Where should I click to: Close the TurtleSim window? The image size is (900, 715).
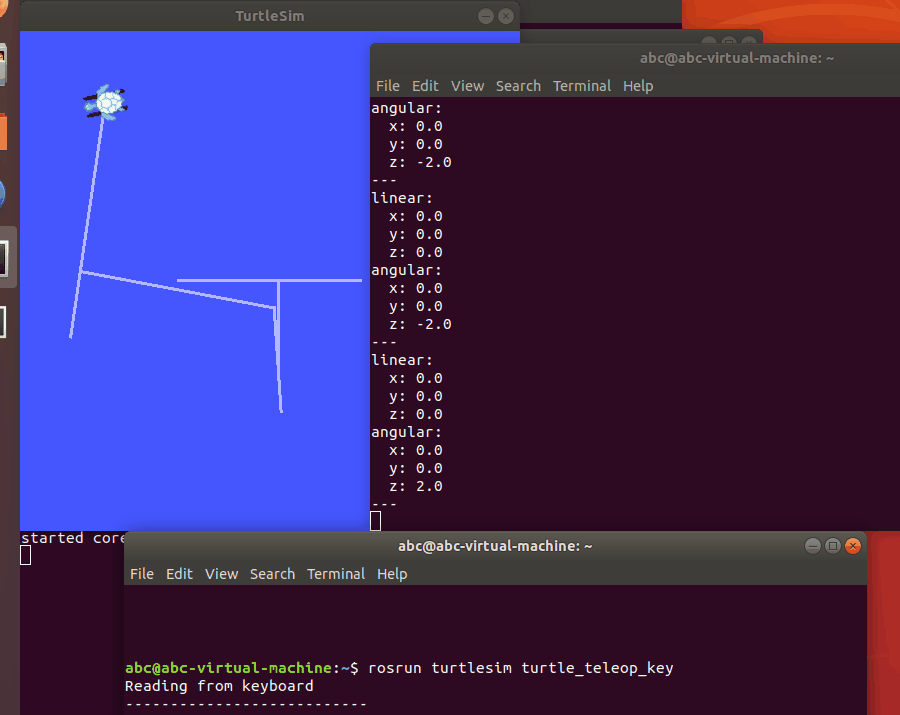(x=506, y=16)
